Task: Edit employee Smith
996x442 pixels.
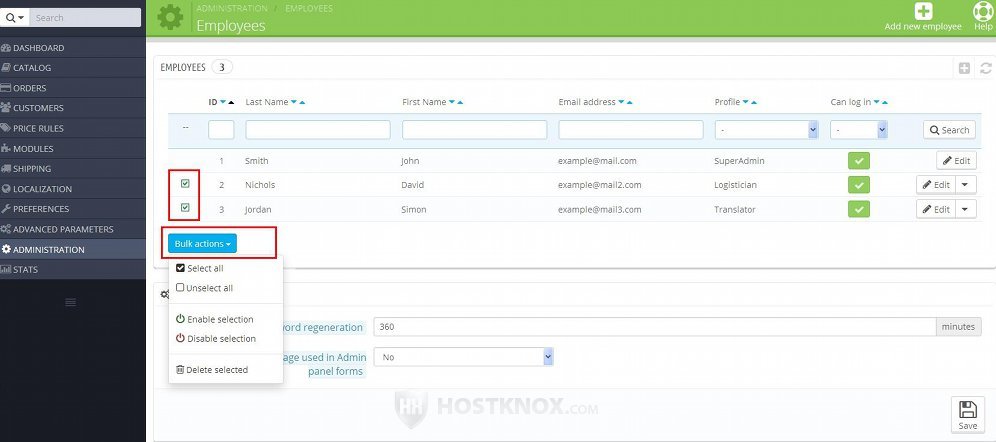Action: coord(956,161)
